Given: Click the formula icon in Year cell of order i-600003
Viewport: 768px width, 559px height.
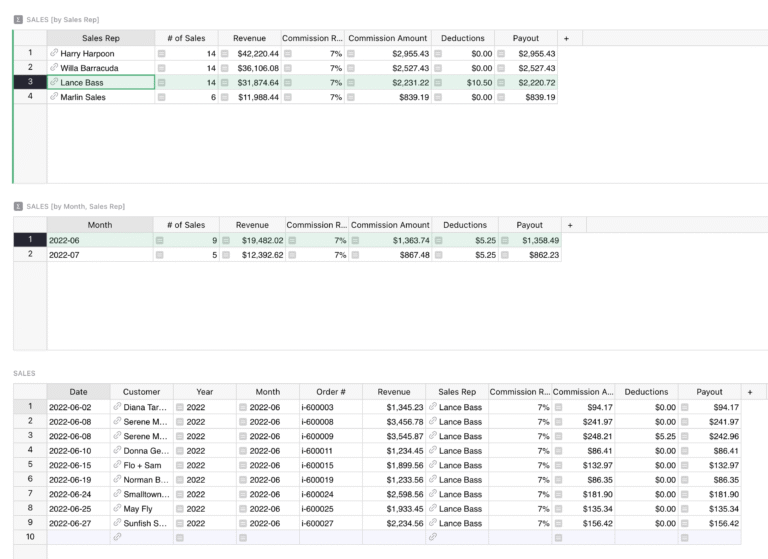Looking at the screenshot, I should [180, 407].
